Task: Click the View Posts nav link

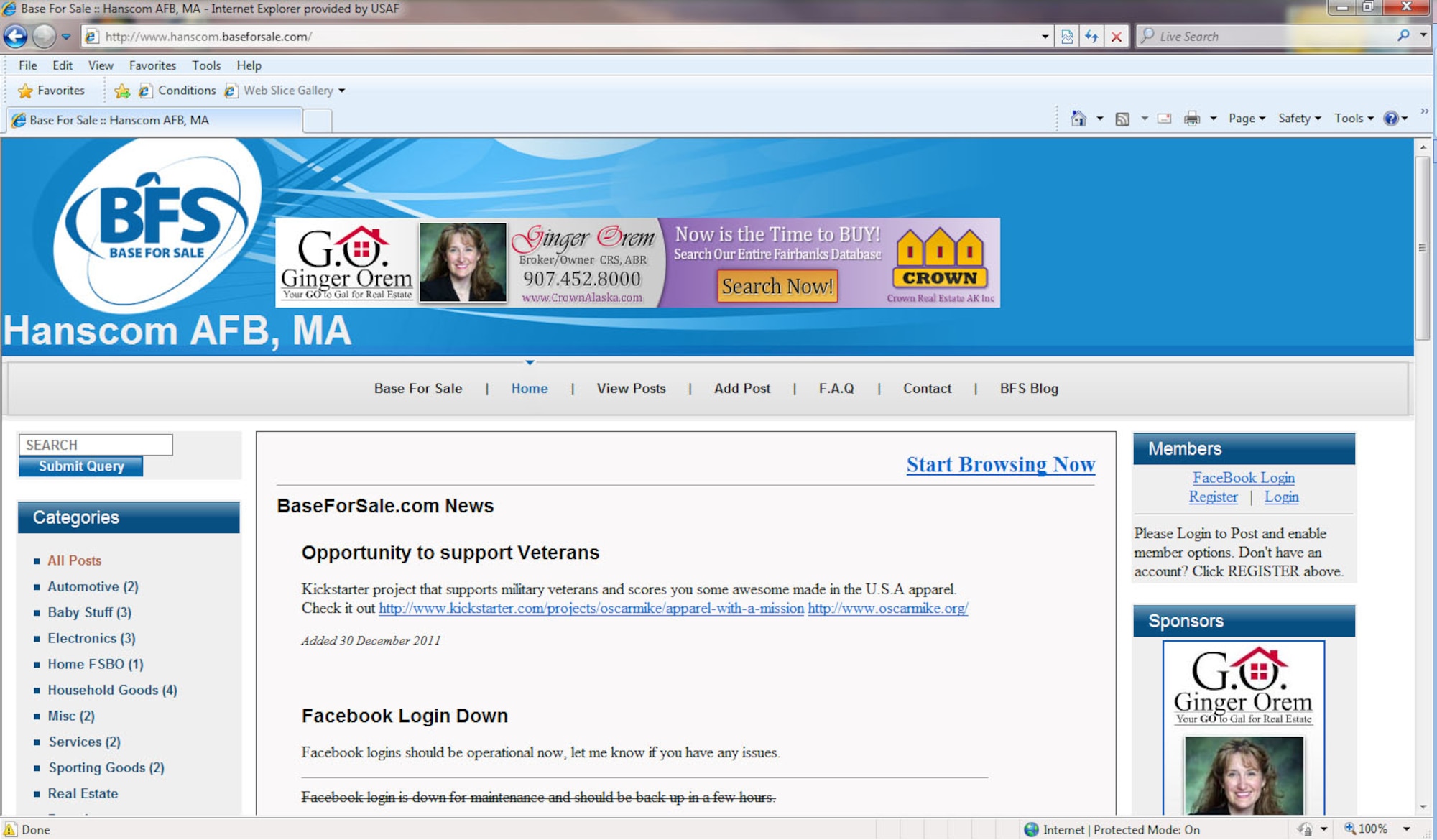Action: click(631, 389)
